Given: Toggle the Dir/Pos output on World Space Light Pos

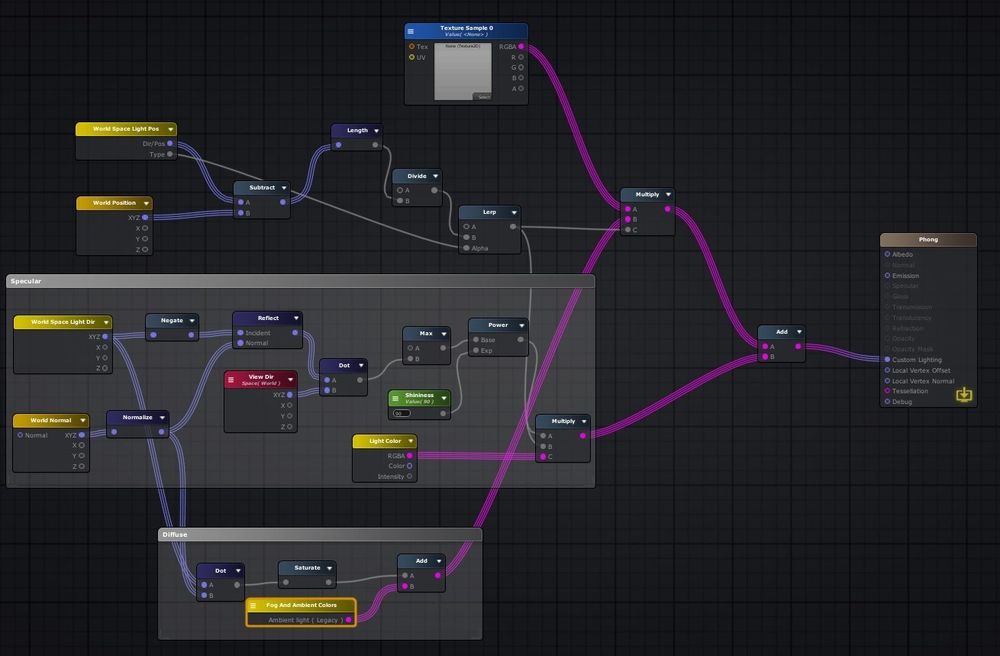Looking at the screenshot, I should tap(171, 143).
